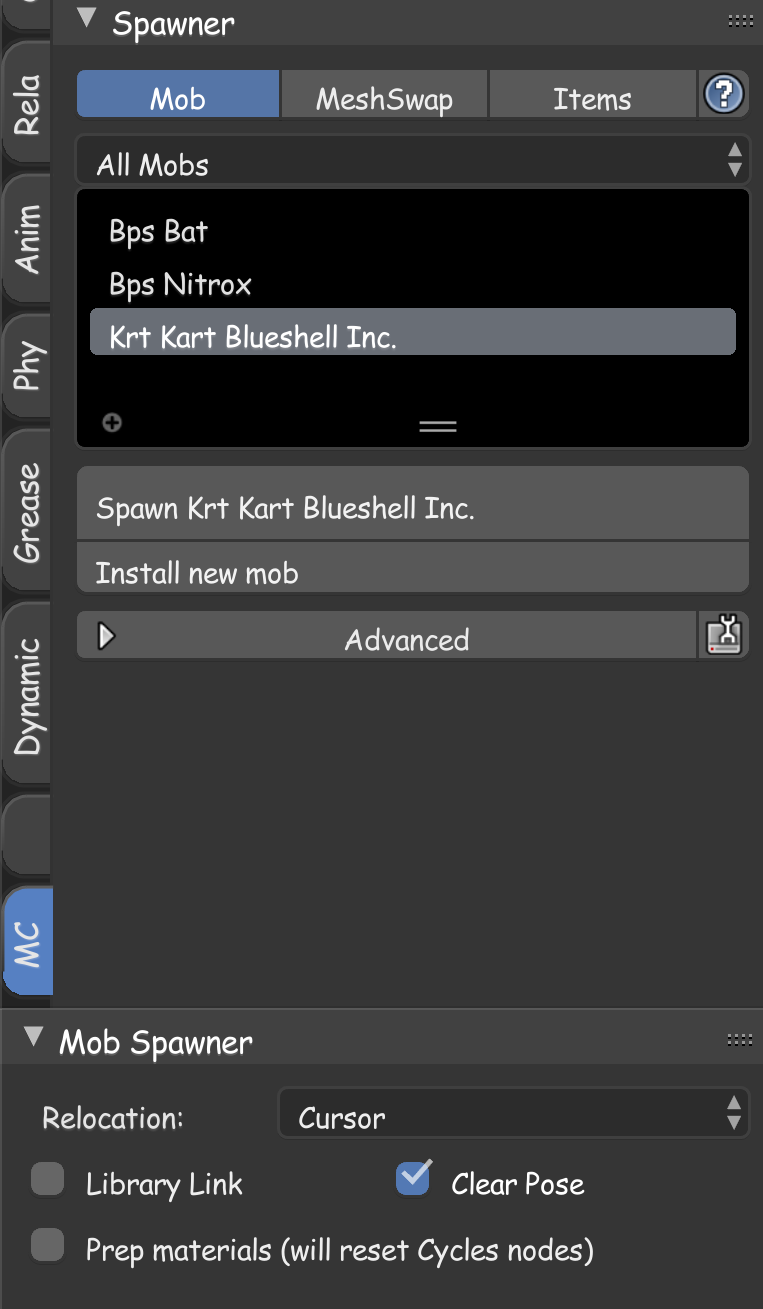Image resolution: width=763 pixels, height=1309 pixels.
Task: Spawn Krt Kart Blueshell Inc.
Action: tap(412, 508)
